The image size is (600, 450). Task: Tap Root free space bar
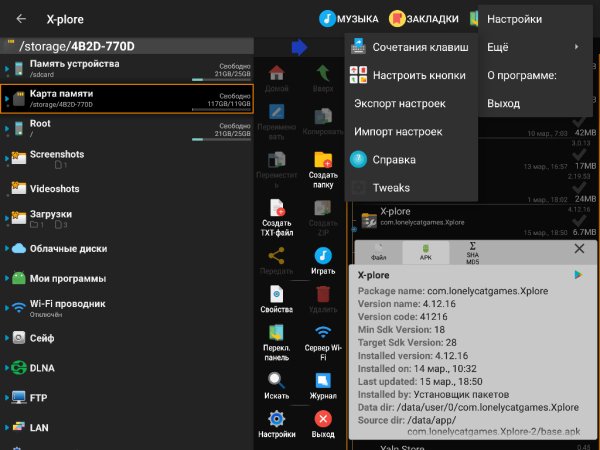click(x=221, y=139)
